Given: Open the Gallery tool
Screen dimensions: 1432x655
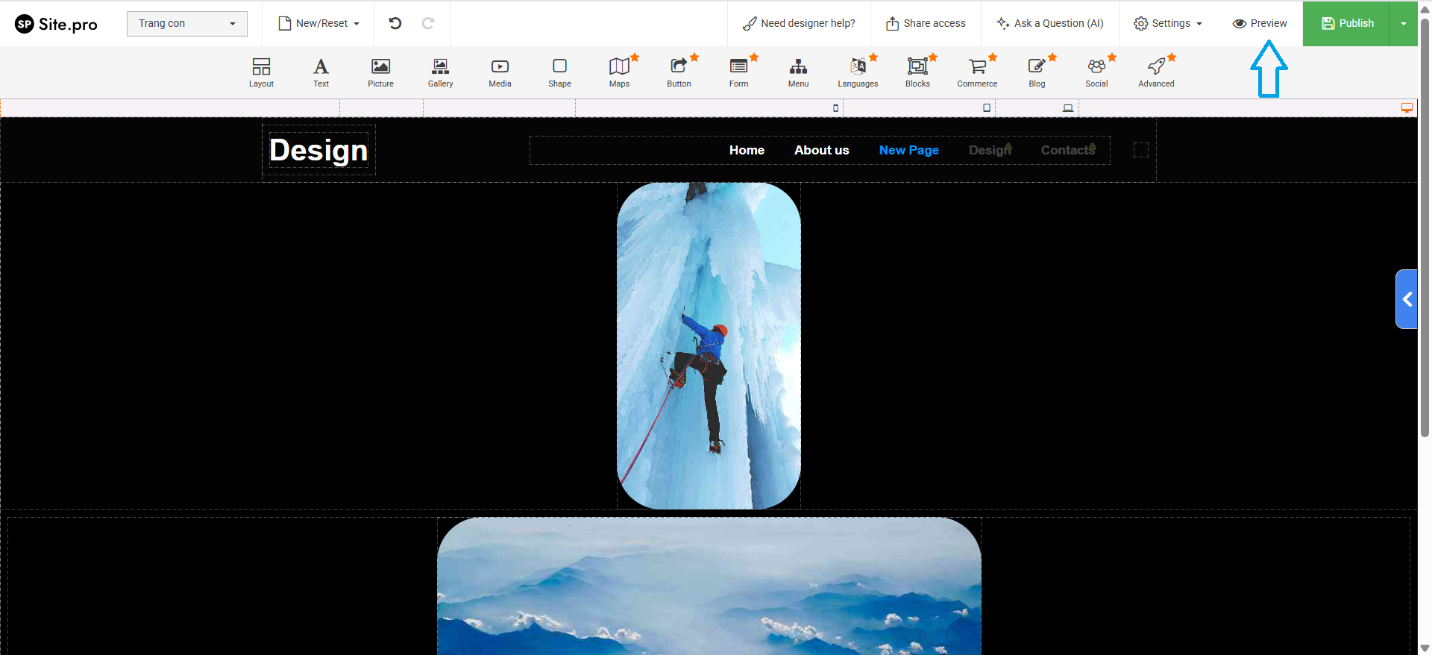Looking at the screenshot, I should [440, 72].
